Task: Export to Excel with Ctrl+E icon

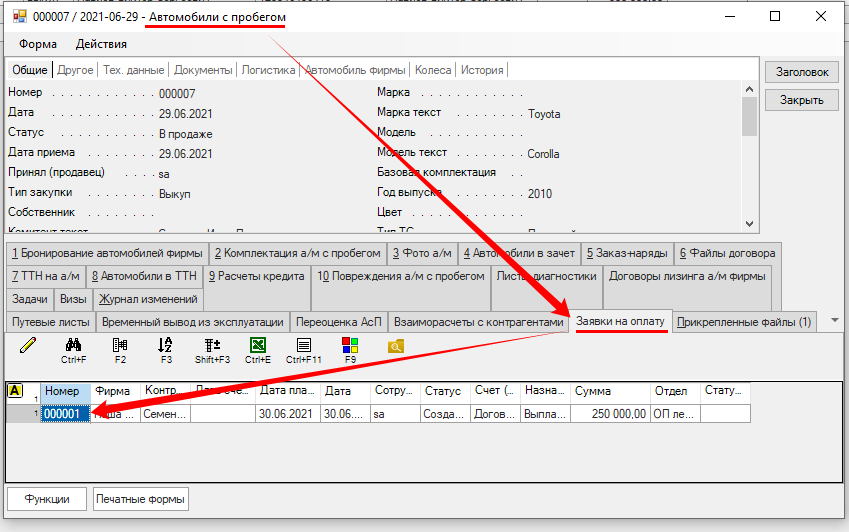Action: (x=258, y=346)
